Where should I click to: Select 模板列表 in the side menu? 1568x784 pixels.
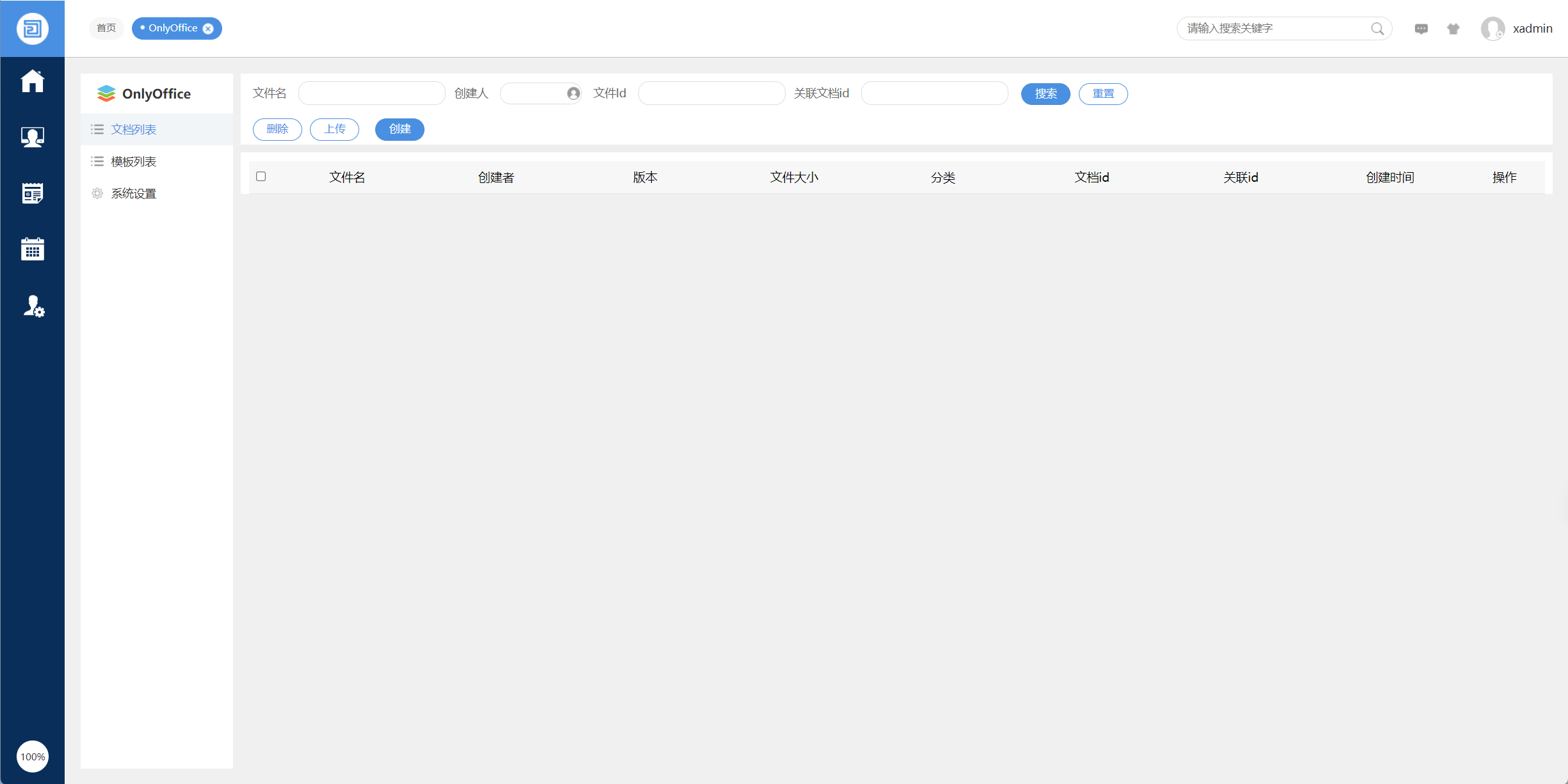point(133,162)
